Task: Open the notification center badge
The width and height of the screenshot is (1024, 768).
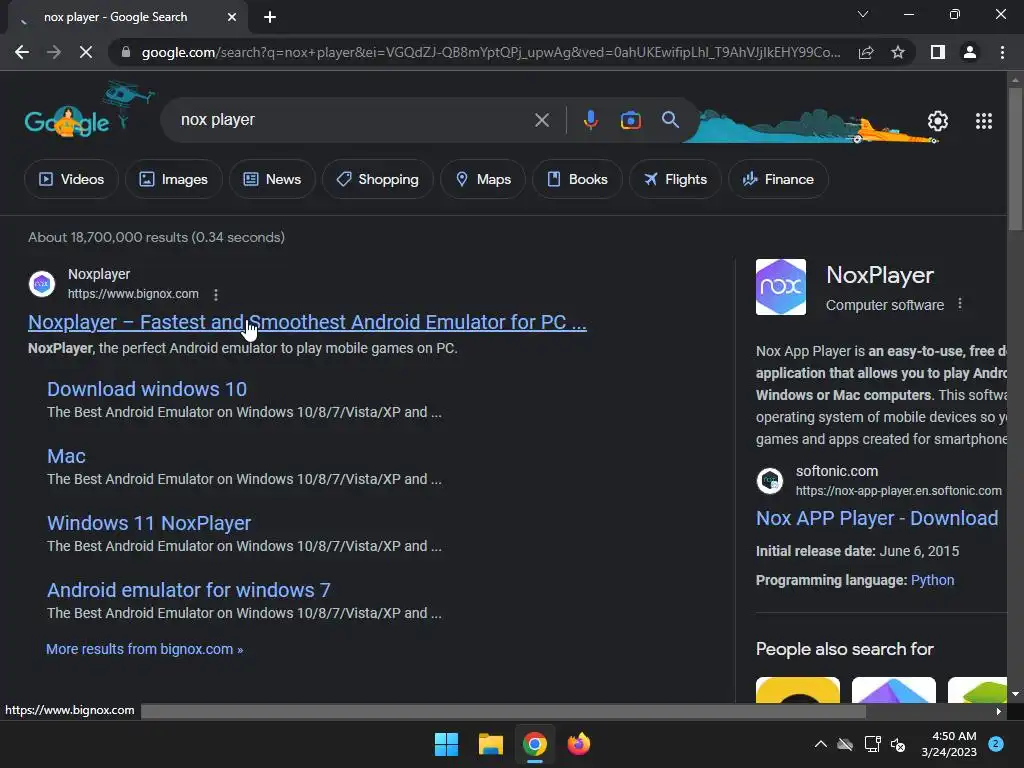Action: tap(995, 744)
